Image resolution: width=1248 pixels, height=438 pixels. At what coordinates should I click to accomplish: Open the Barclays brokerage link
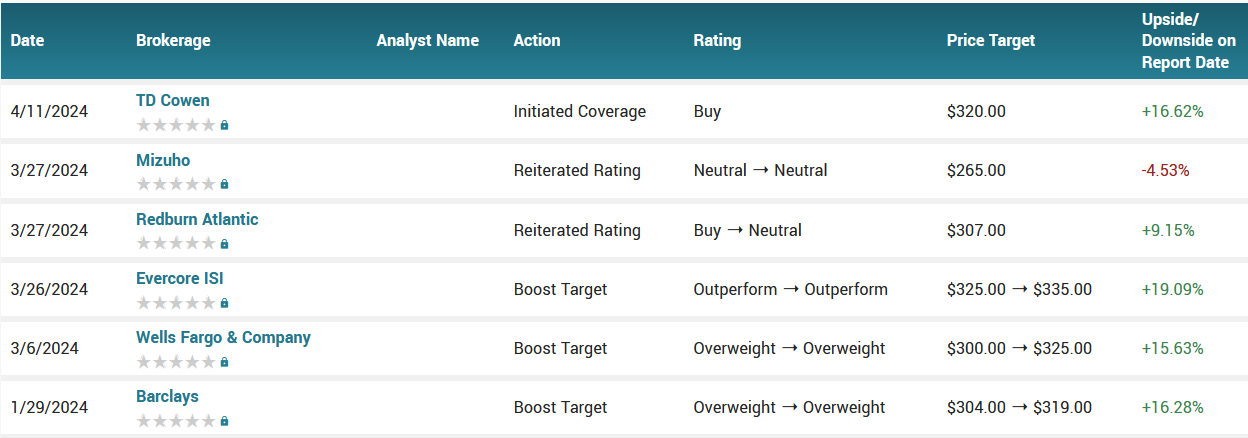tap(167, 396)
